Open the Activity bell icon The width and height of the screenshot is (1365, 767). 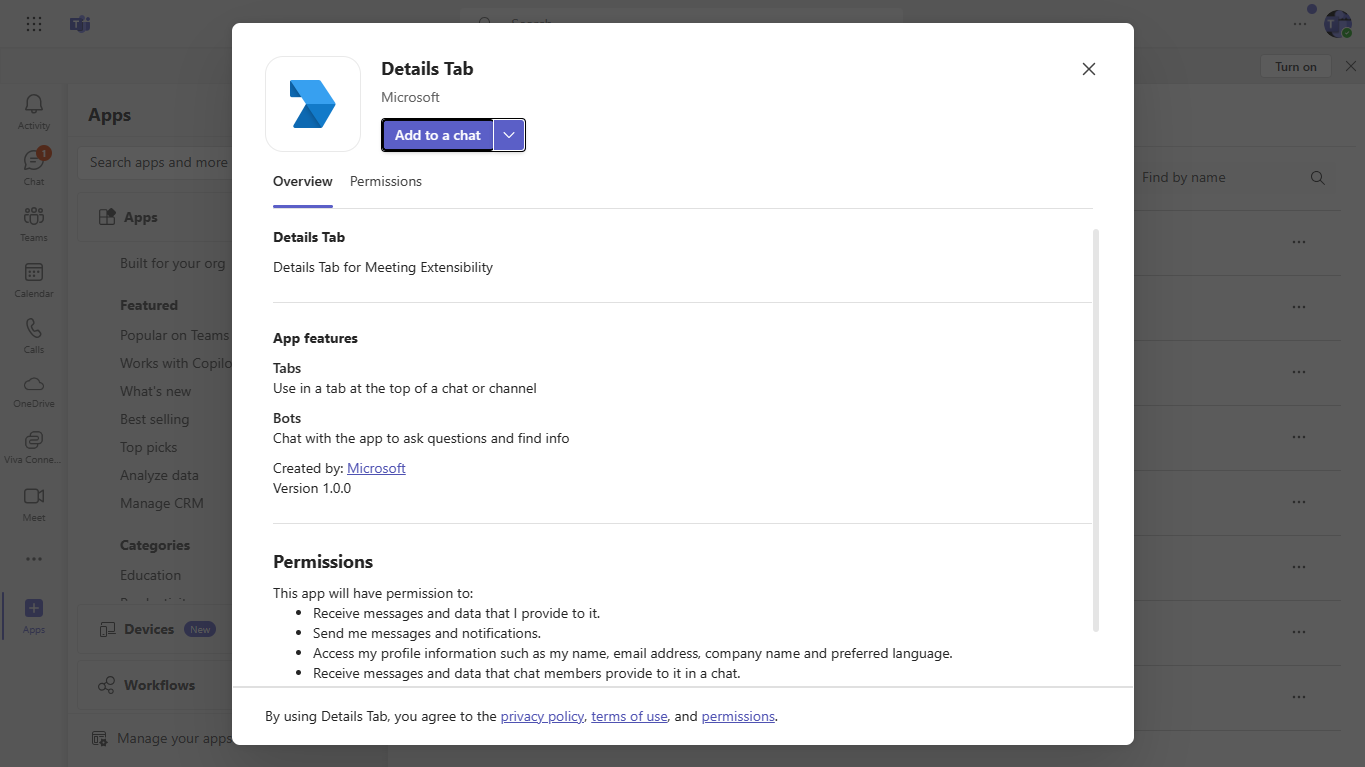[x=34, y=111]
